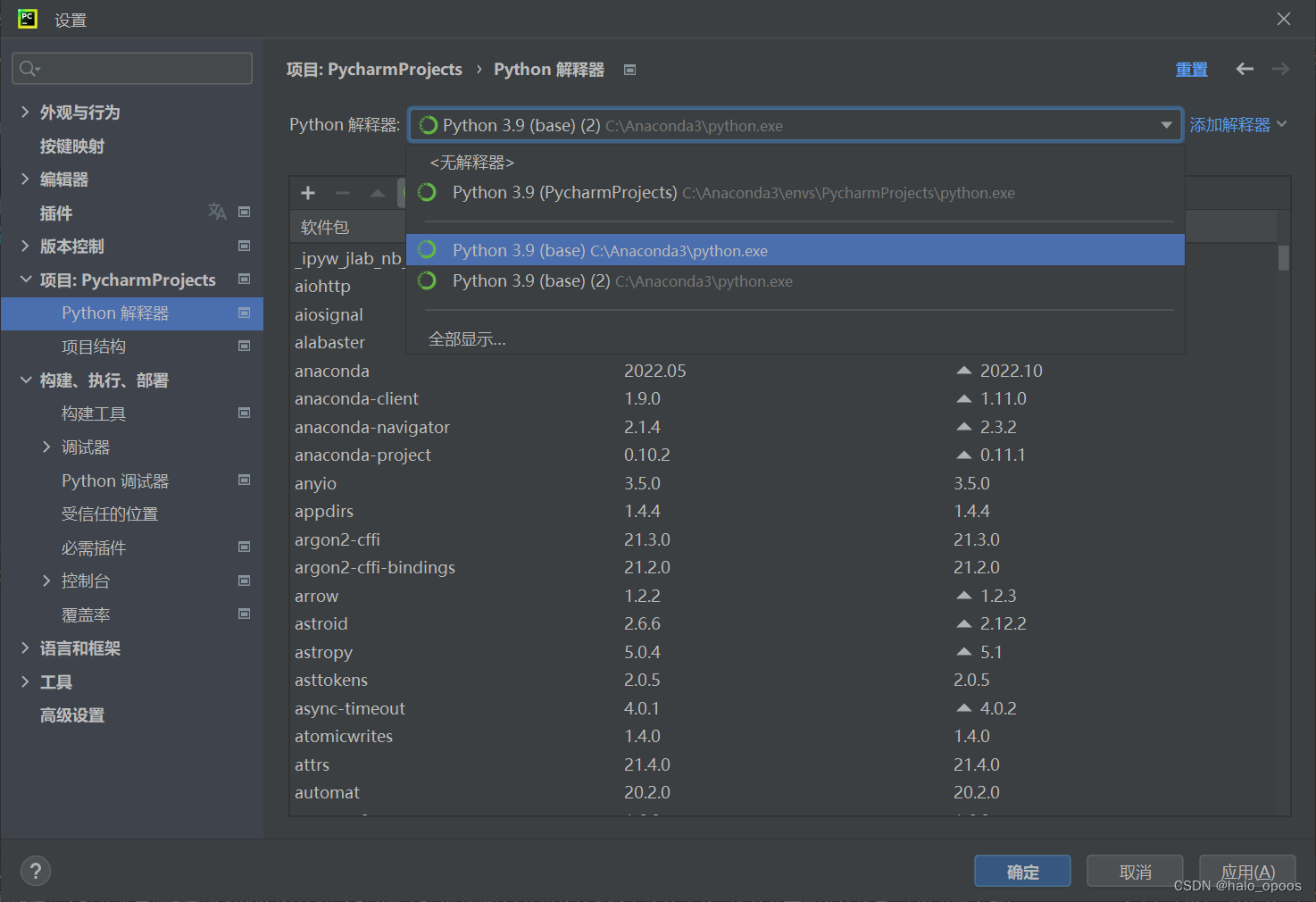Screen dimensions: 1316x902
Task: Select the aiohttp package row
Action: (x=348, y=286)
